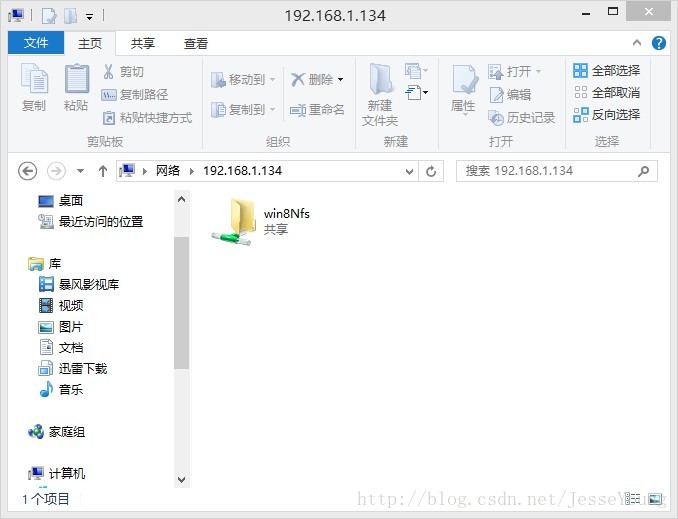The width and height of the screenshot is (678, 519).
Task: Click Open (打开) ribbon button
Action: [515, 71]
